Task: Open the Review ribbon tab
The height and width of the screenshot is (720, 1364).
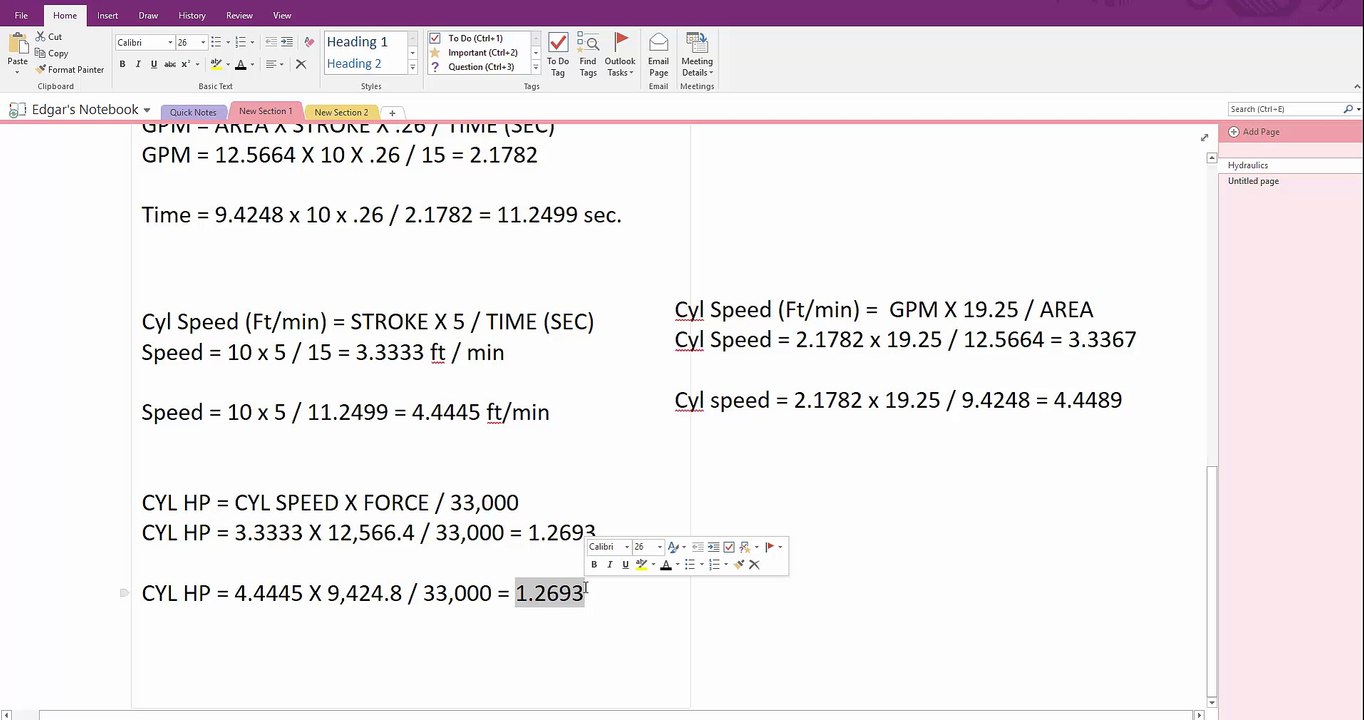Action: click(x=239, y=15)
